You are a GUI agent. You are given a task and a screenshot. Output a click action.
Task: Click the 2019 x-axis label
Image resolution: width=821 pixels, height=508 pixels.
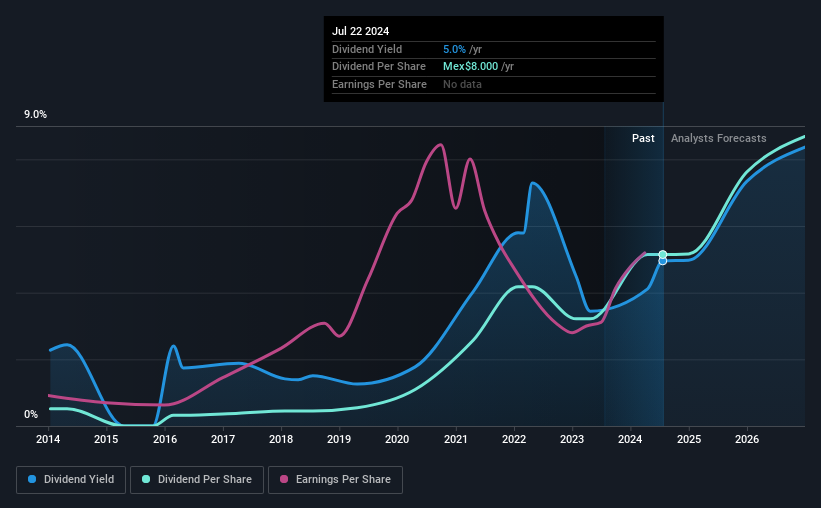[339, 439]
